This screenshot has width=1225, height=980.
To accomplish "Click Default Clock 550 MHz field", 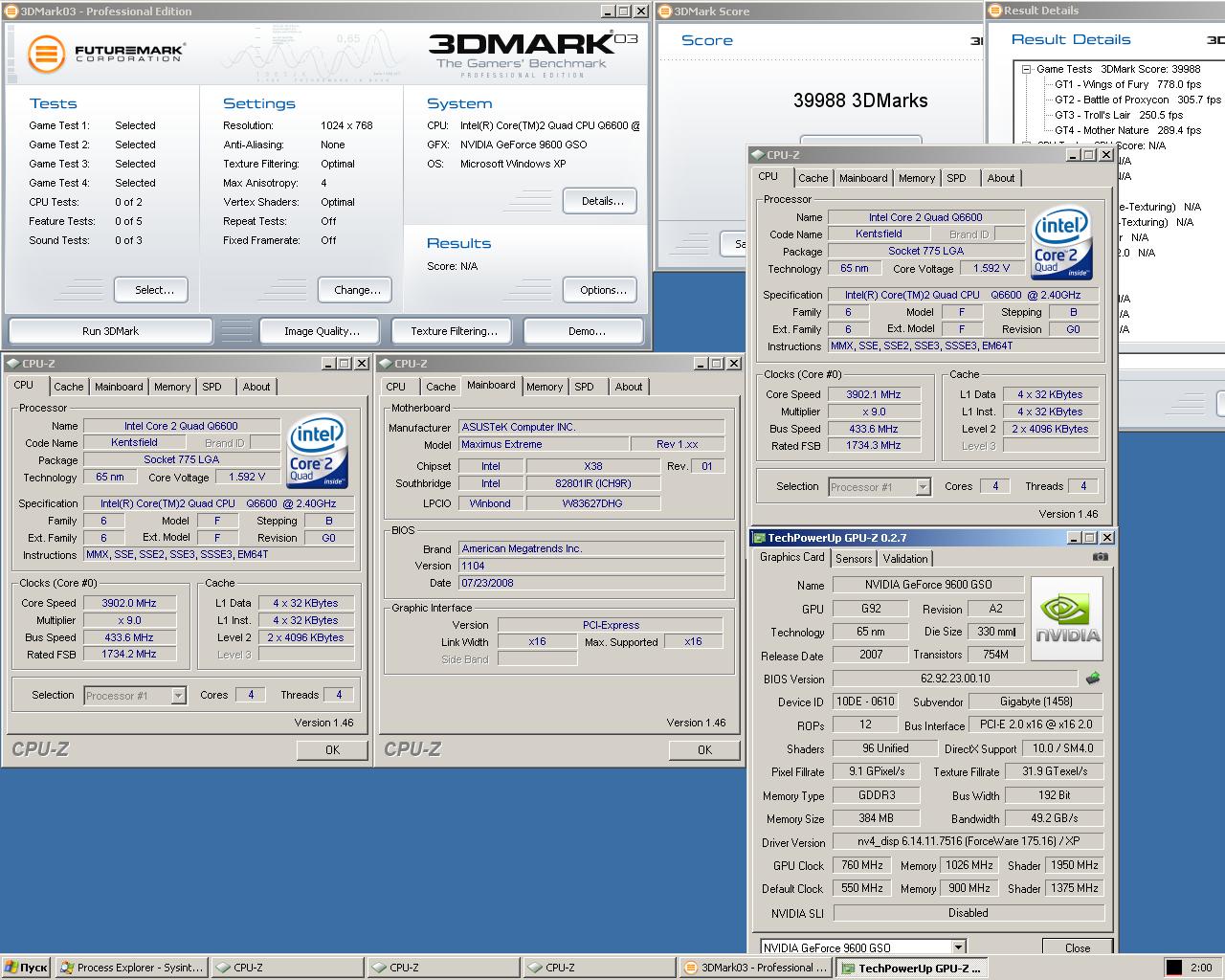I will (x=861, y=888).
